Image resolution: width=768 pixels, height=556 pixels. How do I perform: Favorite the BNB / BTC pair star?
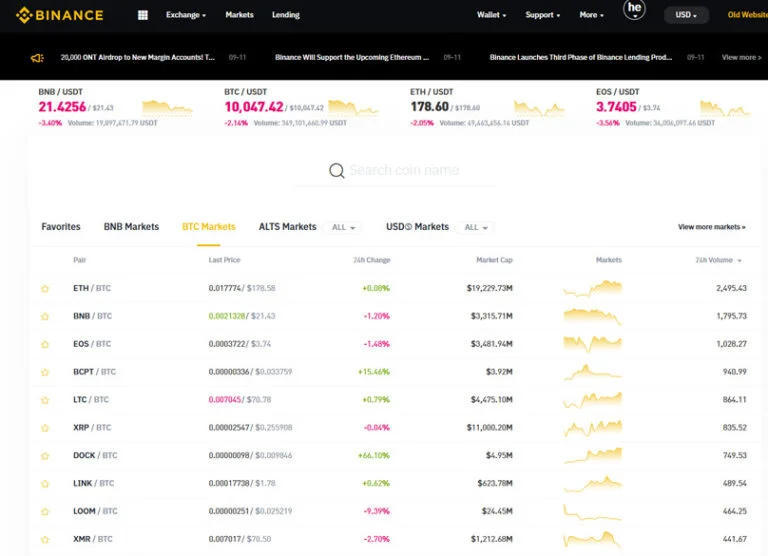[x=45, y=316]
